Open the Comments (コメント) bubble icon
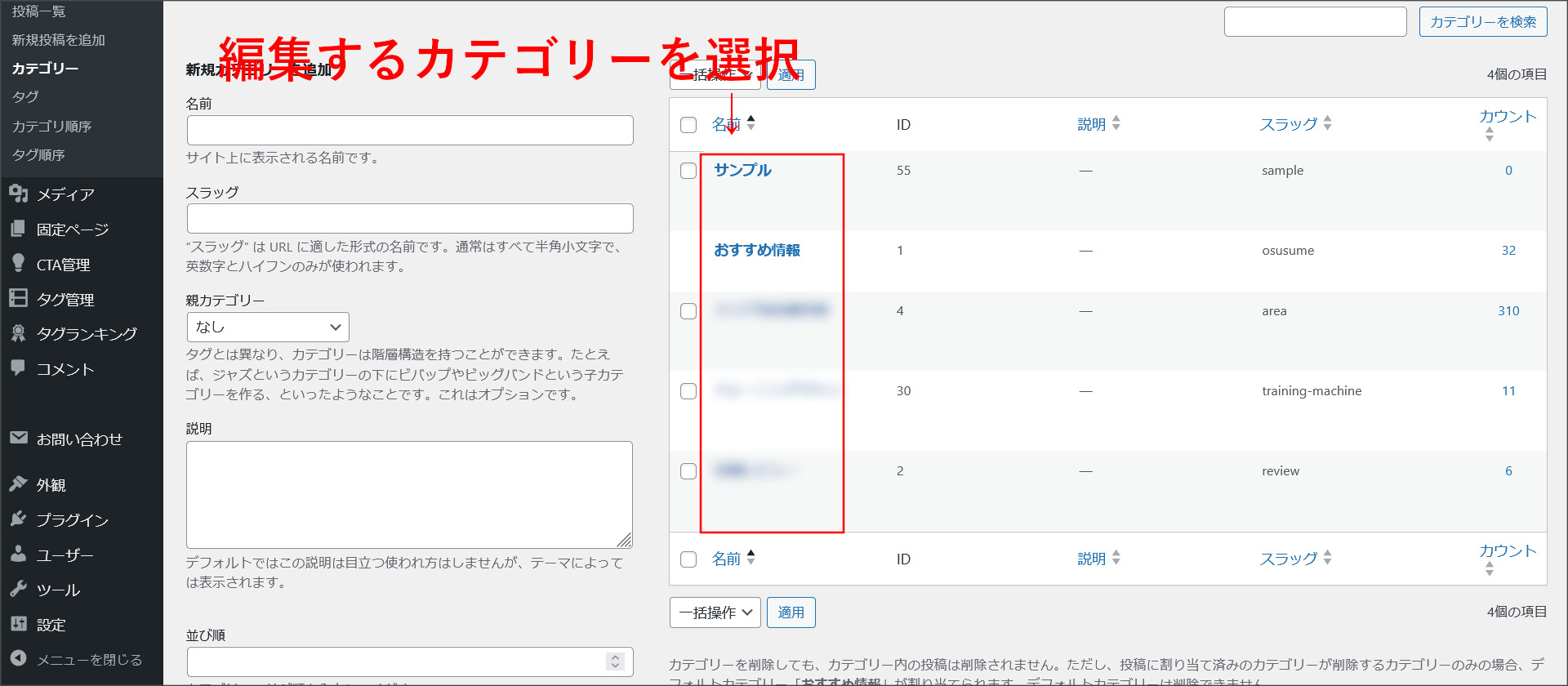The height and width of the screenshot is (686, 1568). (18, 367)
